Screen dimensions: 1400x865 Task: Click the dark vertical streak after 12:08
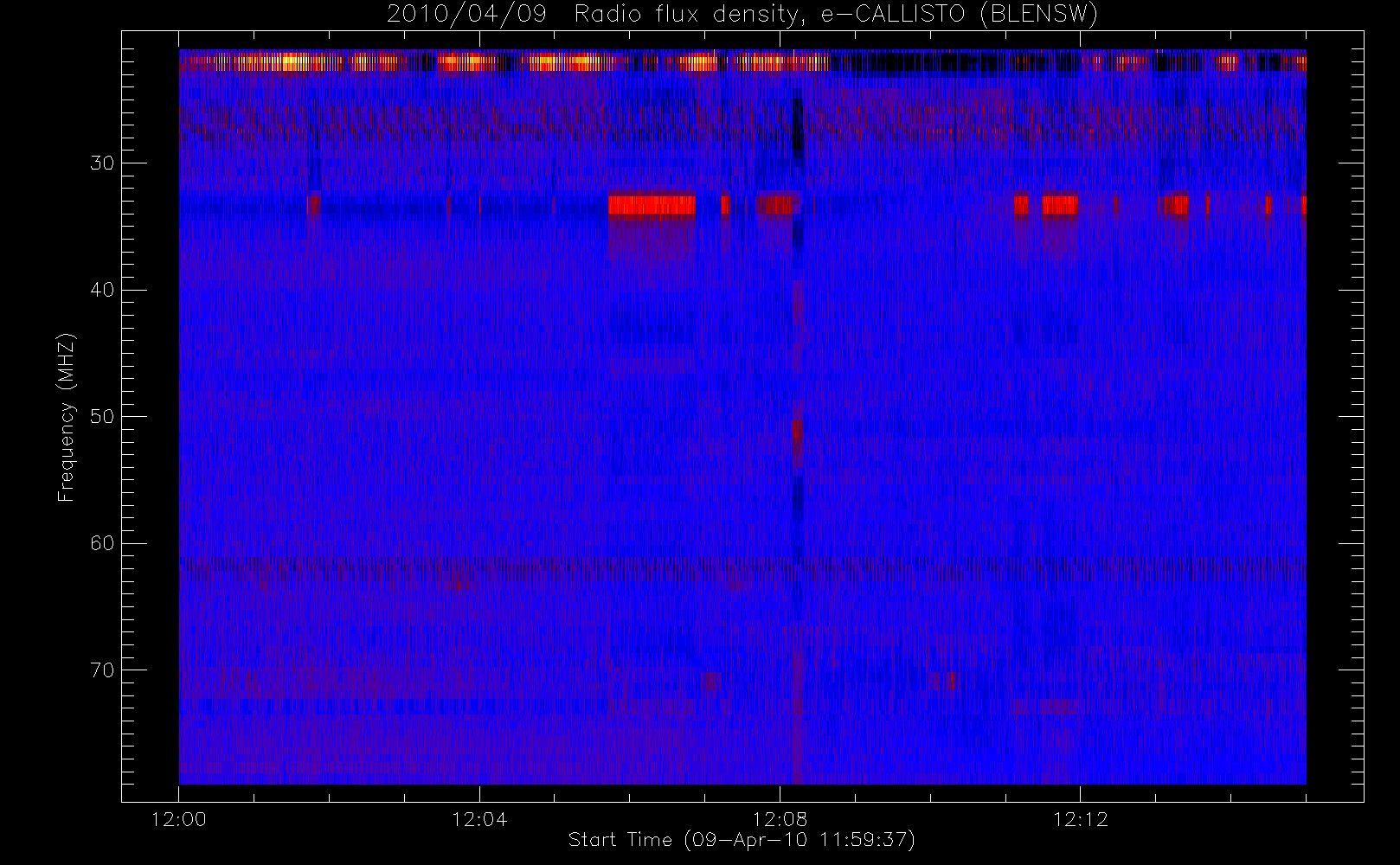point(797,125)
